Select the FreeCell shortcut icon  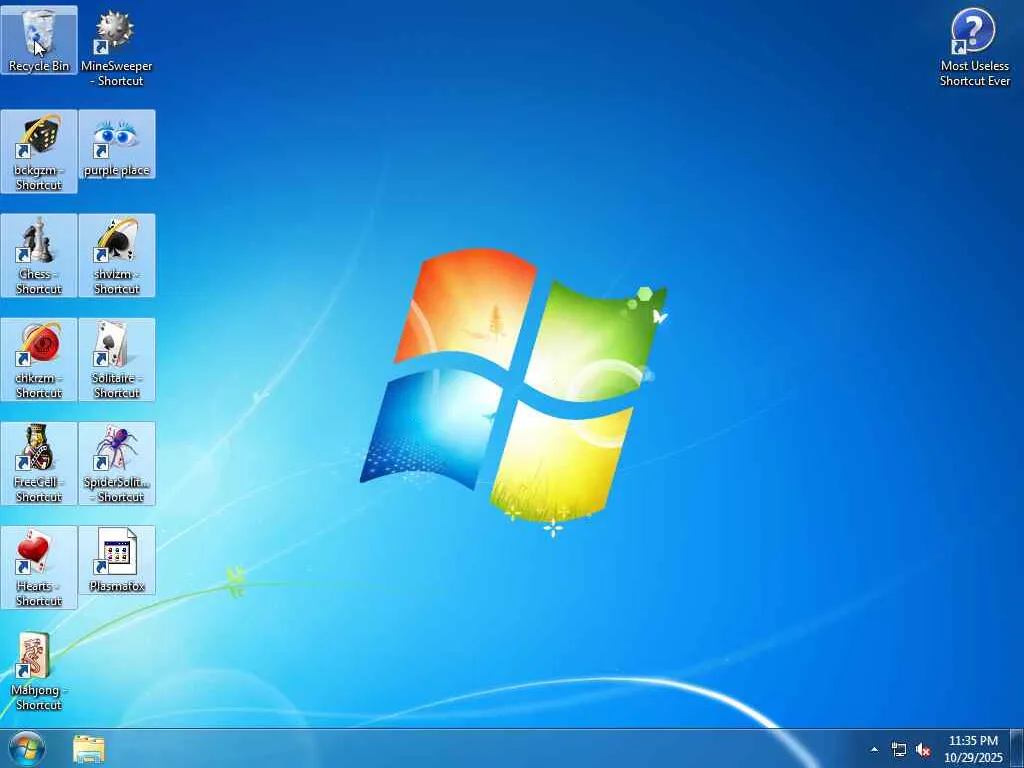tap(39, 463)
